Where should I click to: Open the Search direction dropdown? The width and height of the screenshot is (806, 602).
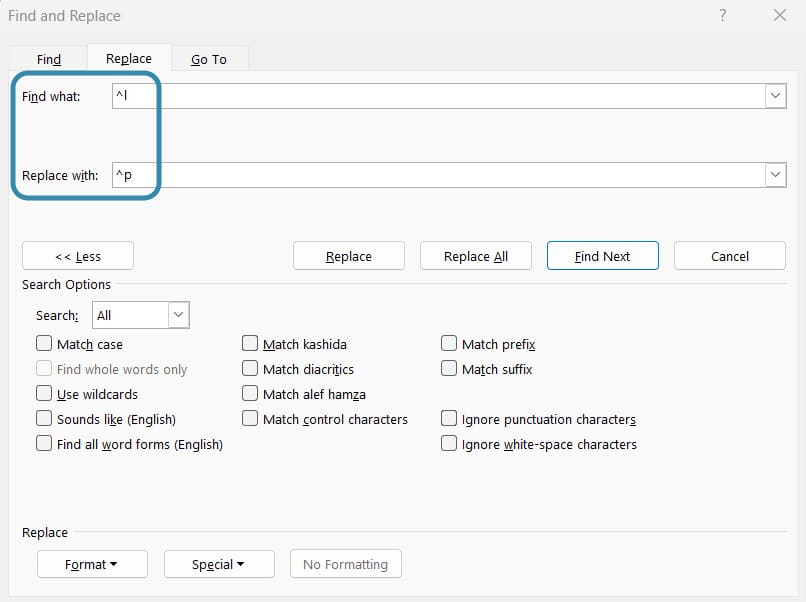178,315
